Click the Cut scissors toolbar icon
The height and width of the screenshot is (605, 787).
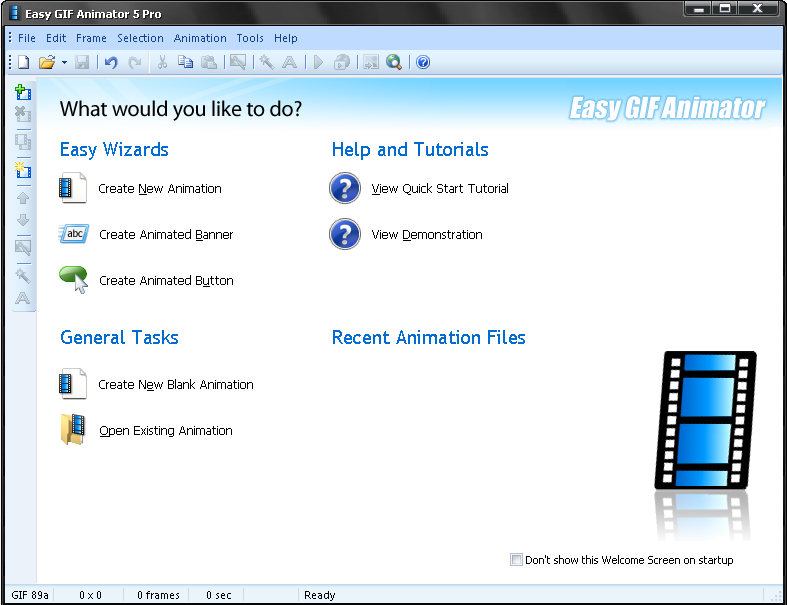[x=162, y=62]
